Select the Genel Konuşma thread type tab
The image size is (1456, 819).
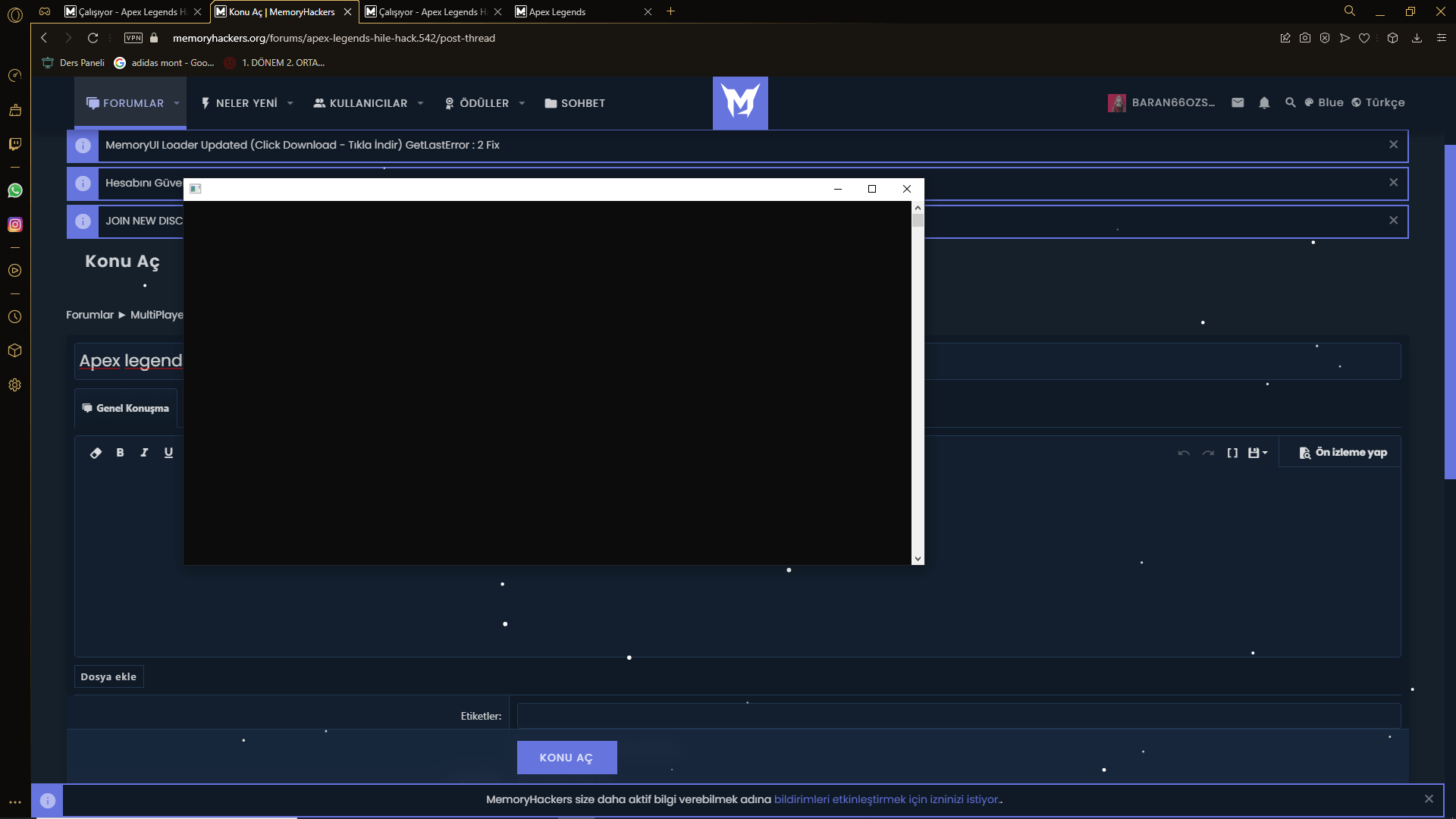[x=126, y=408]
